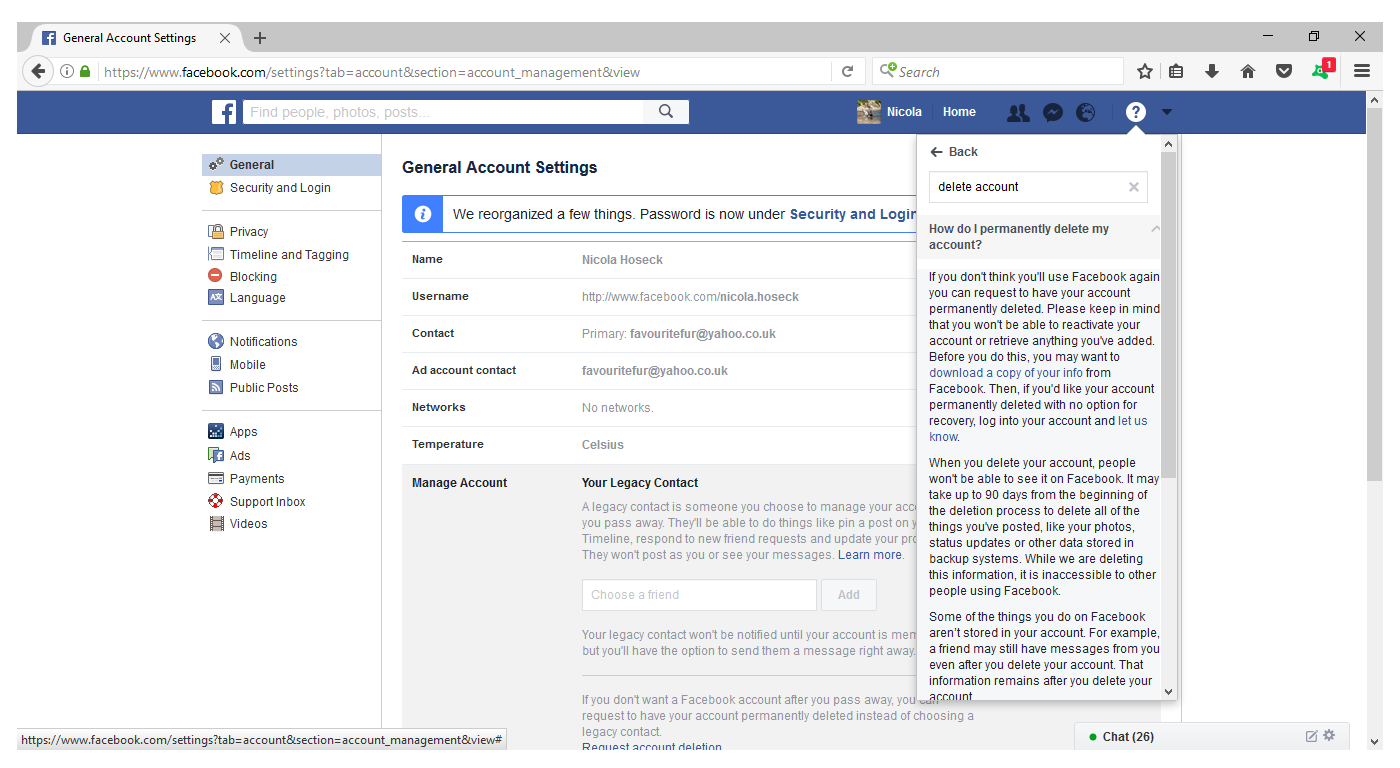
Task: Click the Pocket icon in toolbar
Action: [1283, 71]
